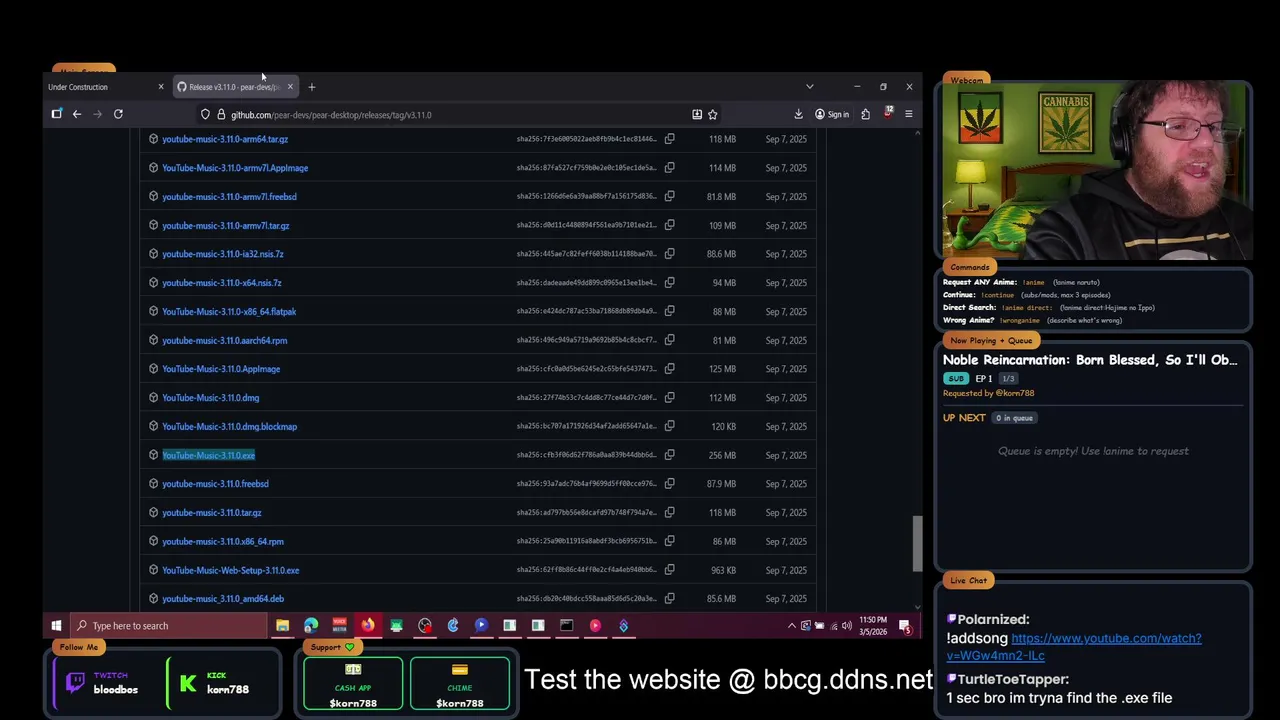This screenshot has width=1280, height=720.
Task: Copy SHA256 hash for YouTube-Music-3.11.0.exe
Action: pos(669,455)
